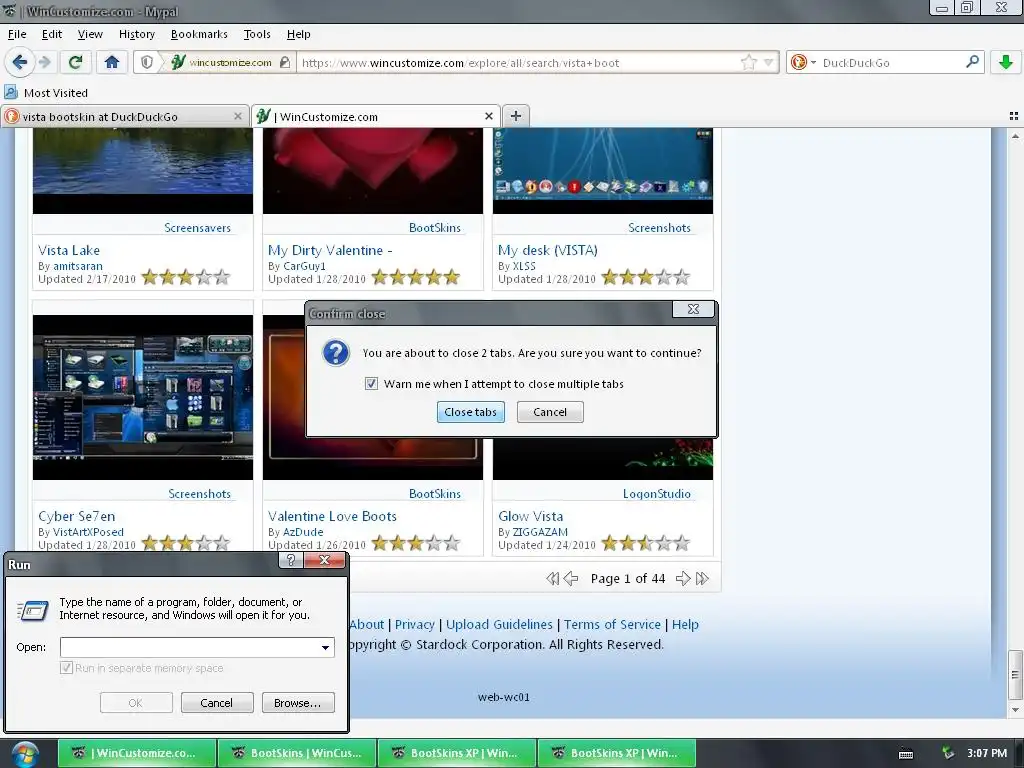Open Screensavers category above Vista Lake
The height and width of the screenshot is (768, 1024).
(197, 227)
